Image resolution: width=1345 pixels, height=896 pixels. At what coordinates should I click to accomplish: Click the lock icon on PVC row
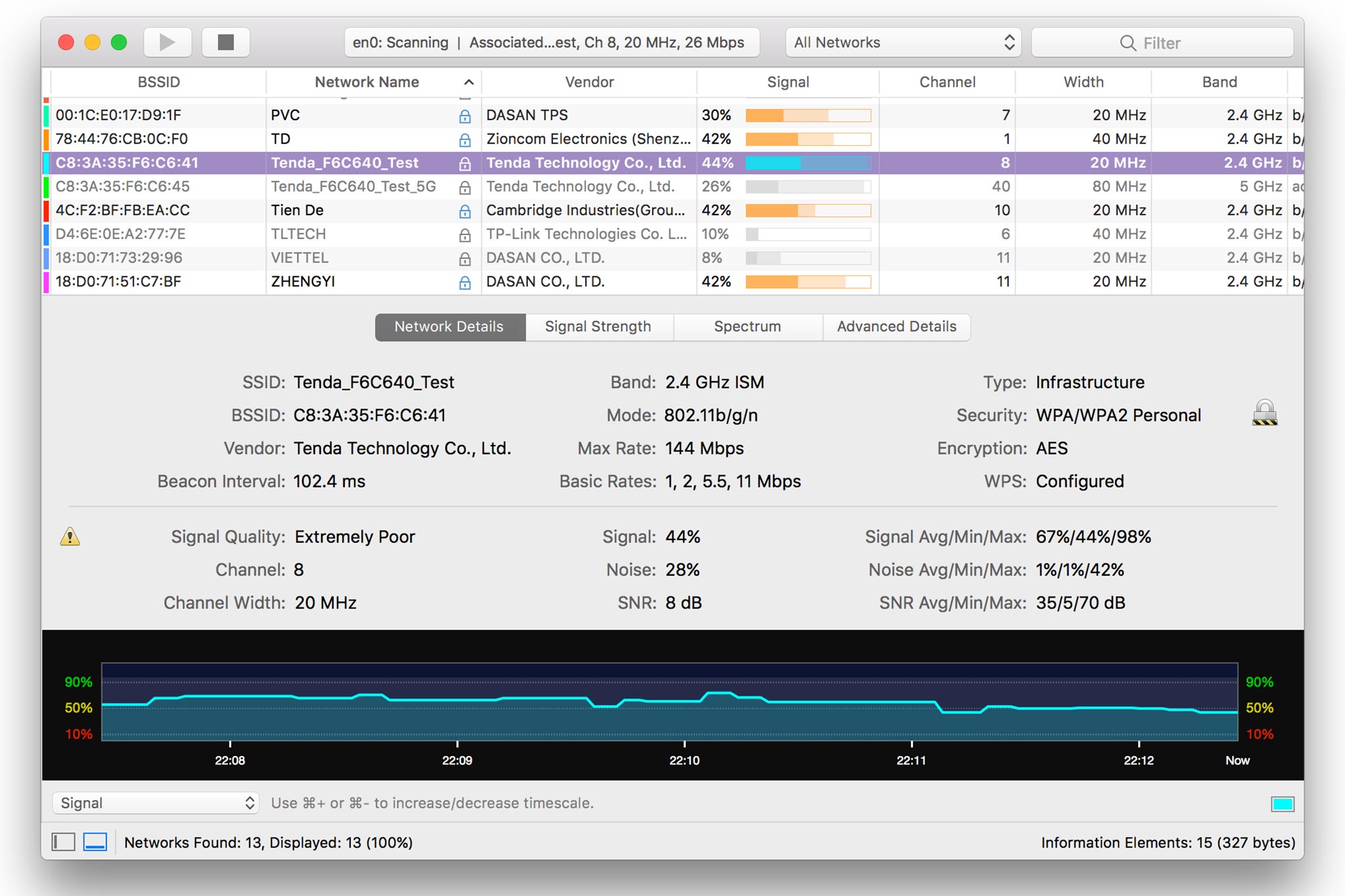[465, 116]
